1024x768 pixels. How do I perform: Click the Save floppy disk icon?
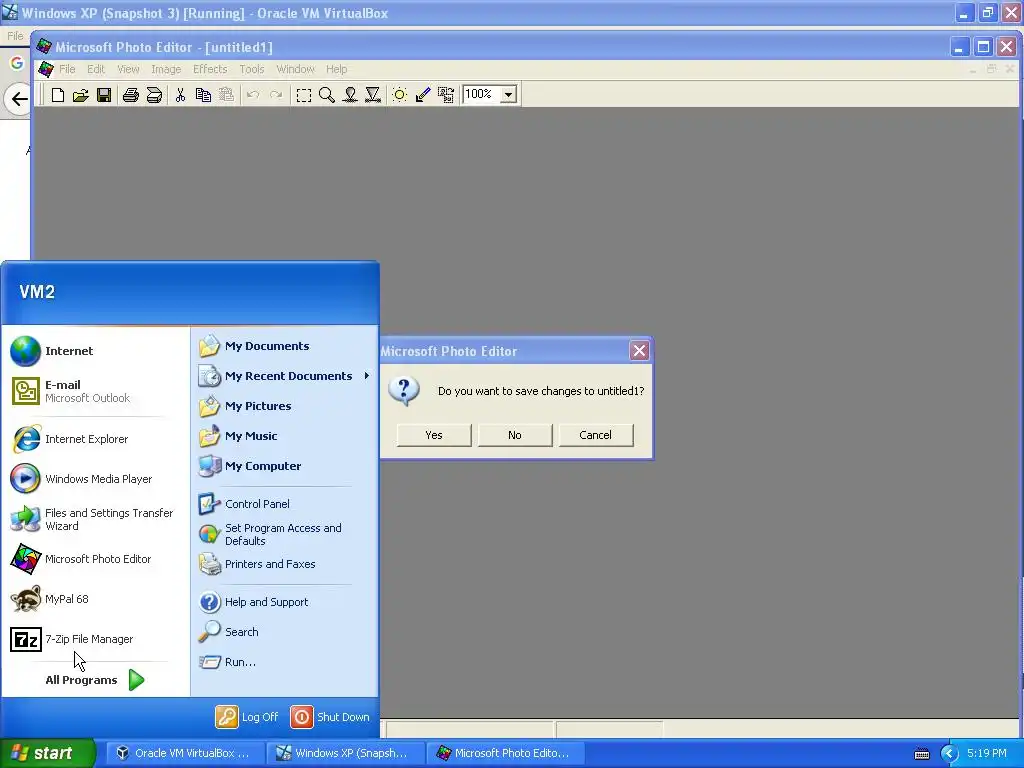(104, 95)
